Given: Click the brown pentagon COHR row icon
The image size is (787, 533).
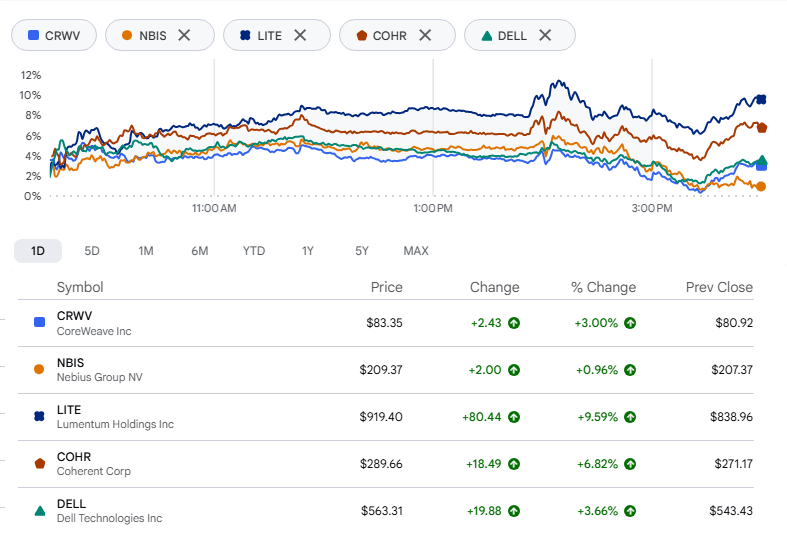Looking at the screenshot, I should 40,463.
